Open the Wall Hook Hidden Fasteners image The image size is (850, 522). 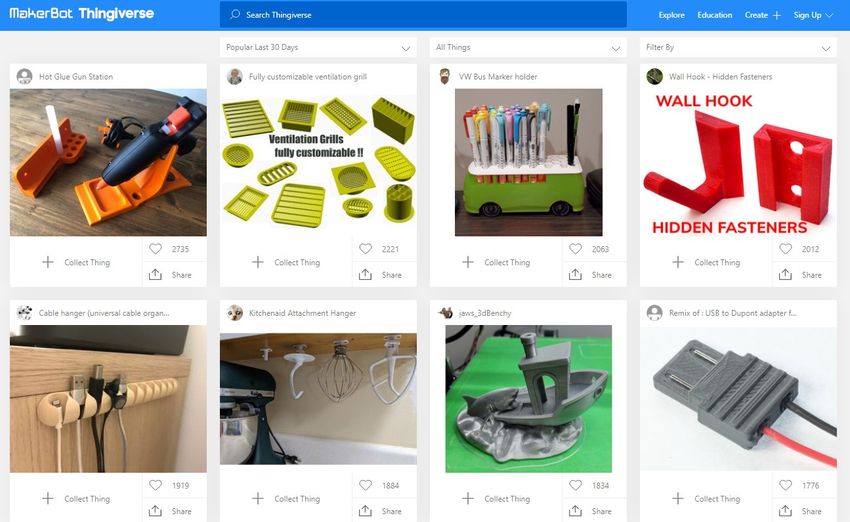click(738, 162)
